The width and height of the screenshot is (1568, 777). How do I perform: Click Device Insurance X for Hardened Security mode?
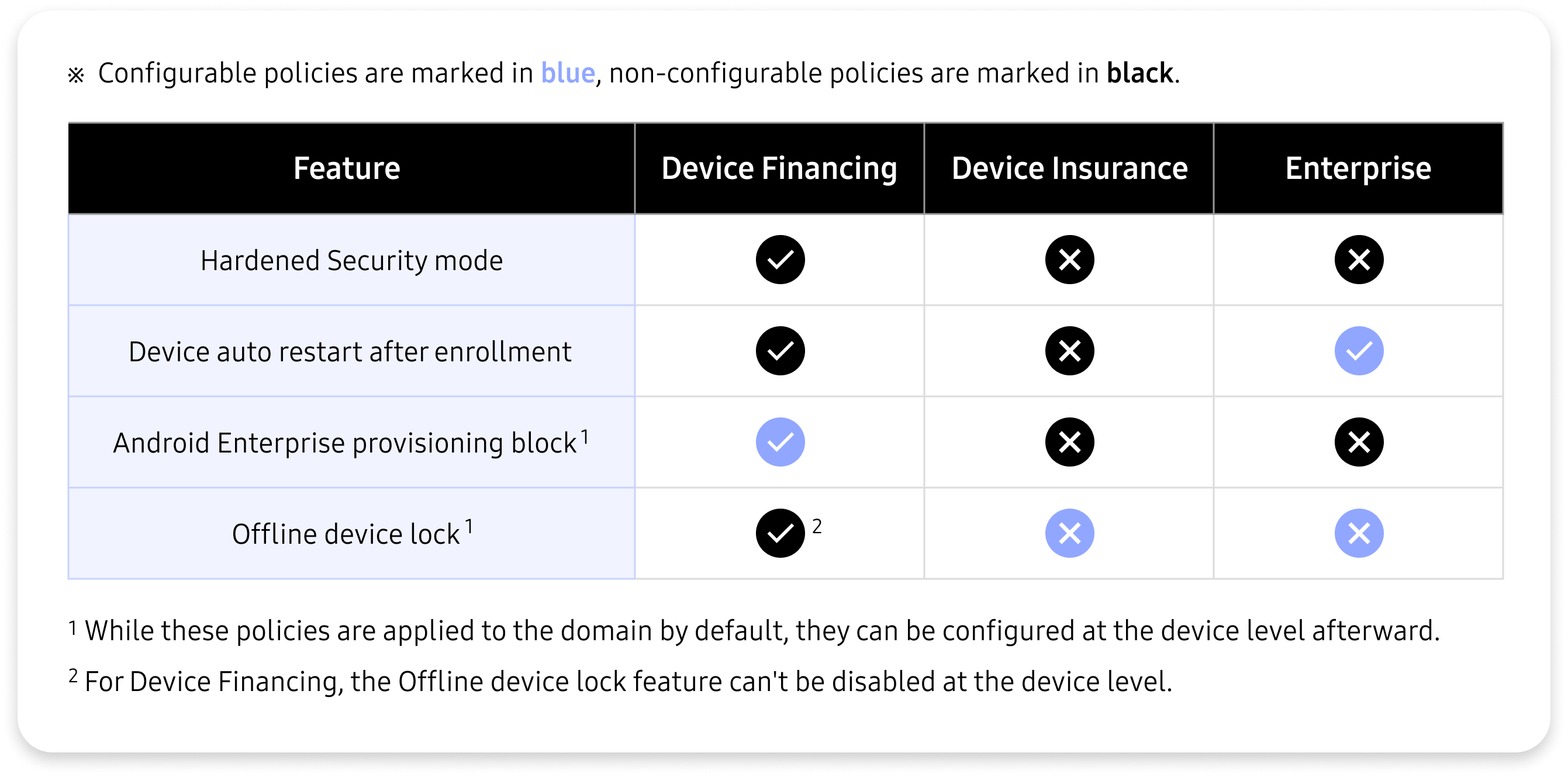click(1069, 260)
